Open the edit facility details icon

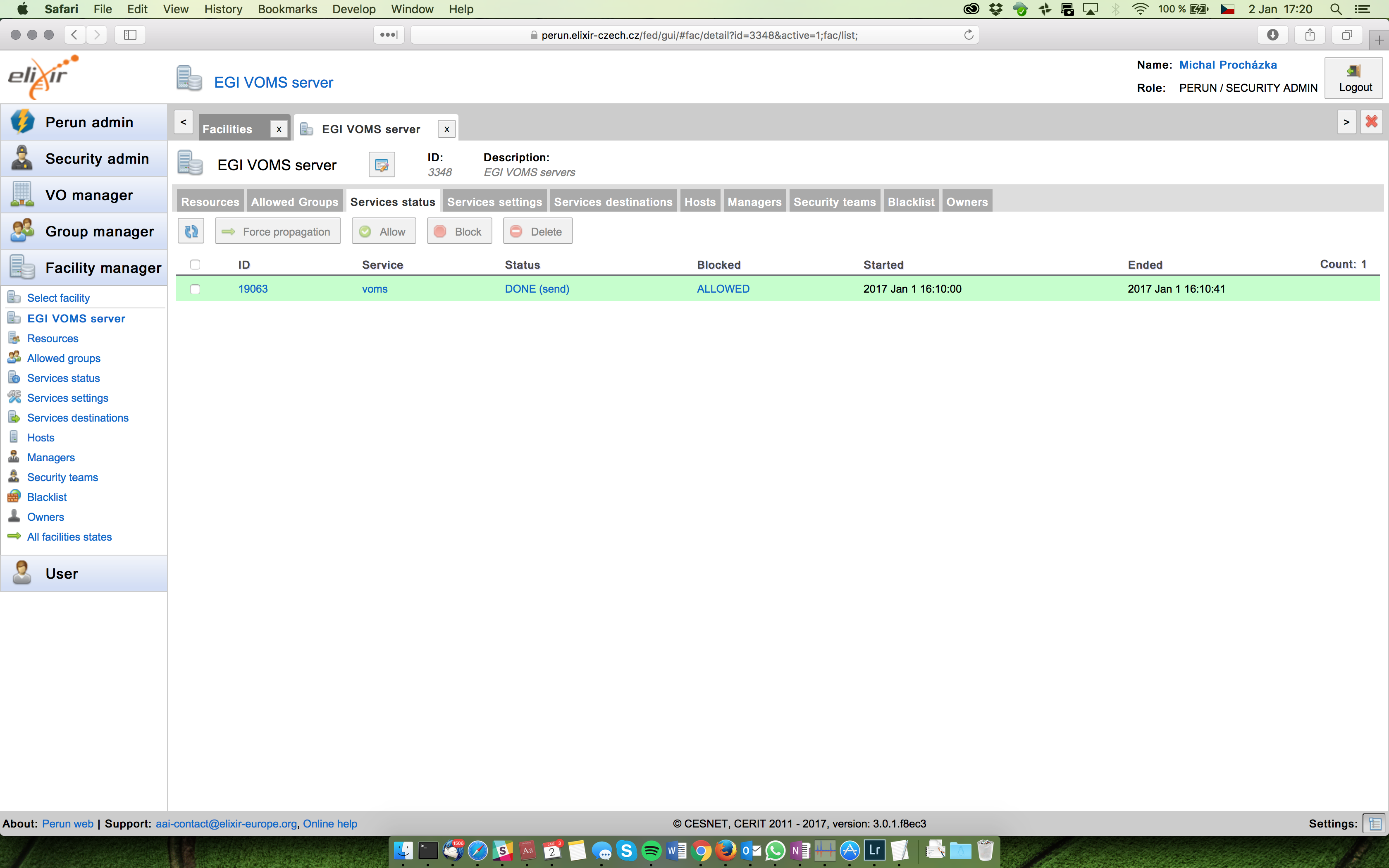click(382, 165)
